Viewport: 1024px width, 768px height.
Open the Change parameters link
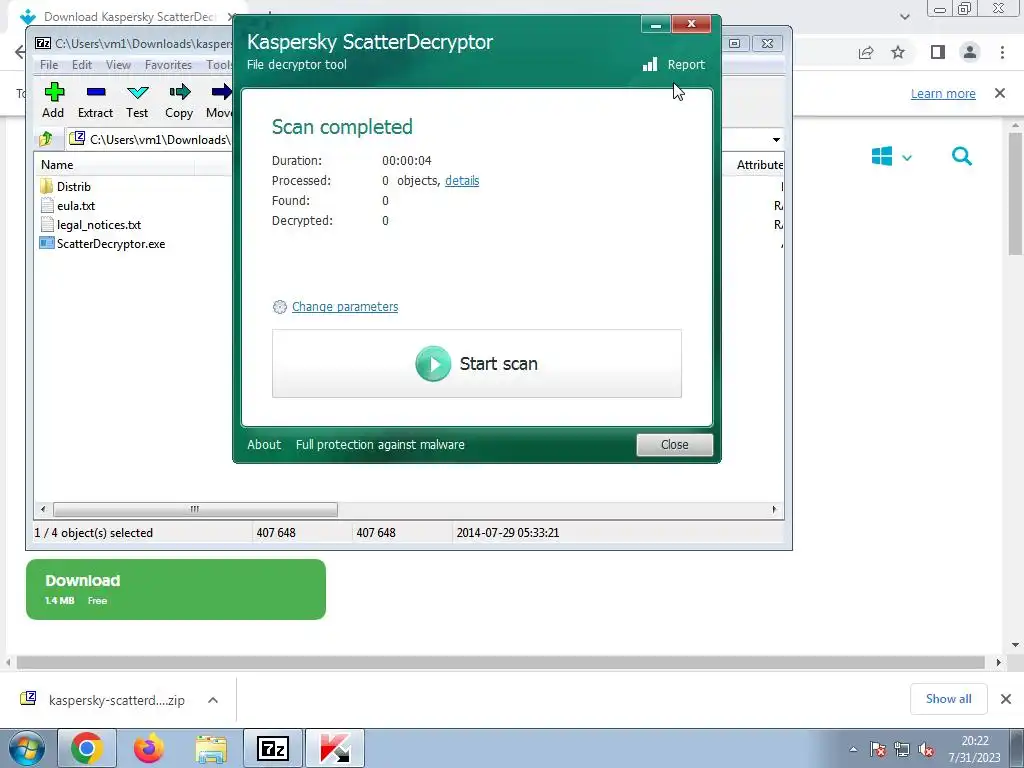point(345,307)
